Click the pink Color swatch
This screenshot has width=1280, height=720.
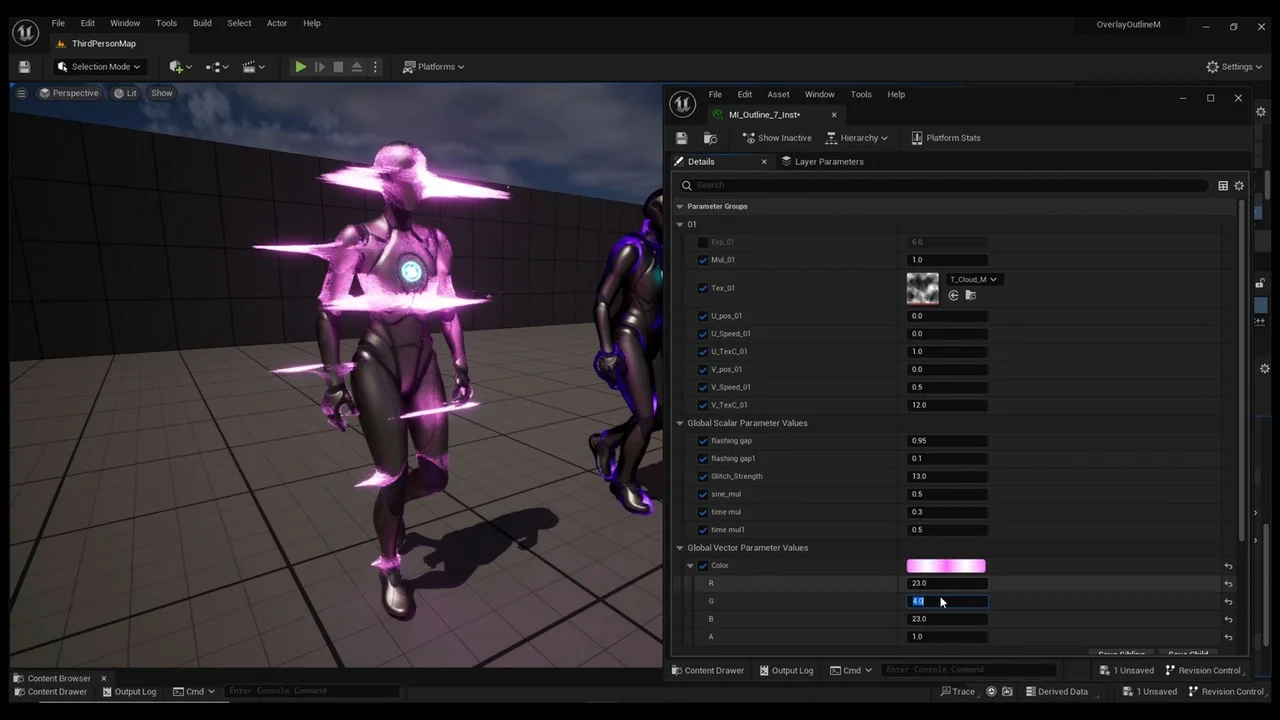pyautogui.click(x=945, y=566)
